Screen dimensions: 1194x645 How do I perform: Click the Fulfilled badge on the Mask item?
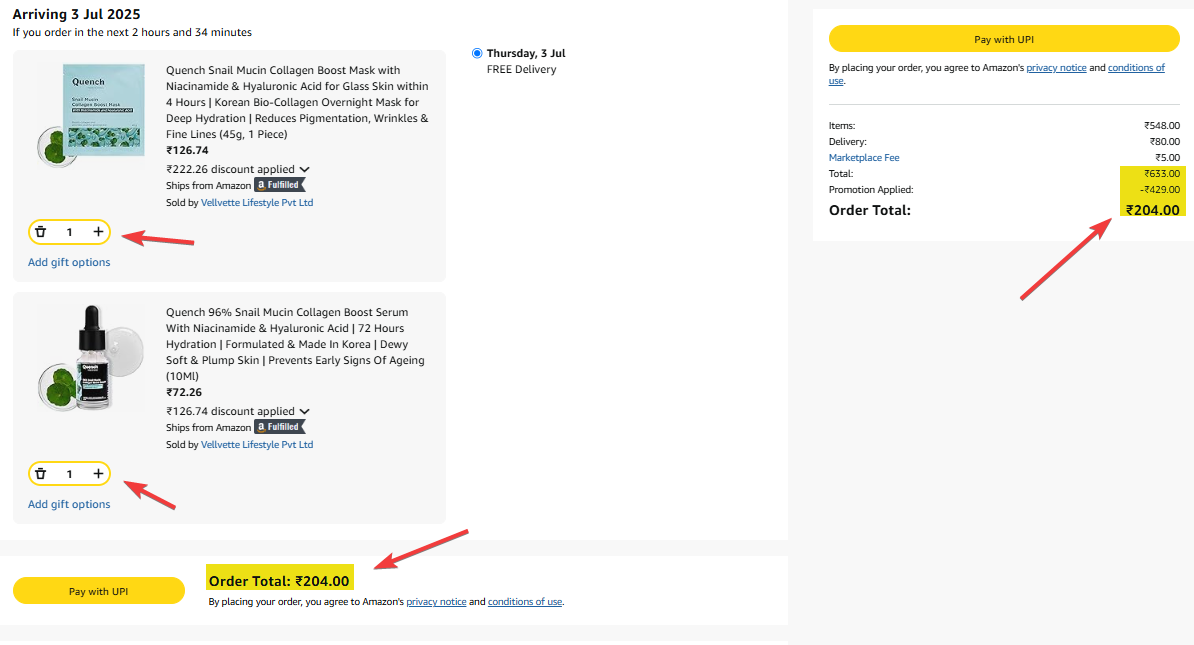click(x=279, y=185)
